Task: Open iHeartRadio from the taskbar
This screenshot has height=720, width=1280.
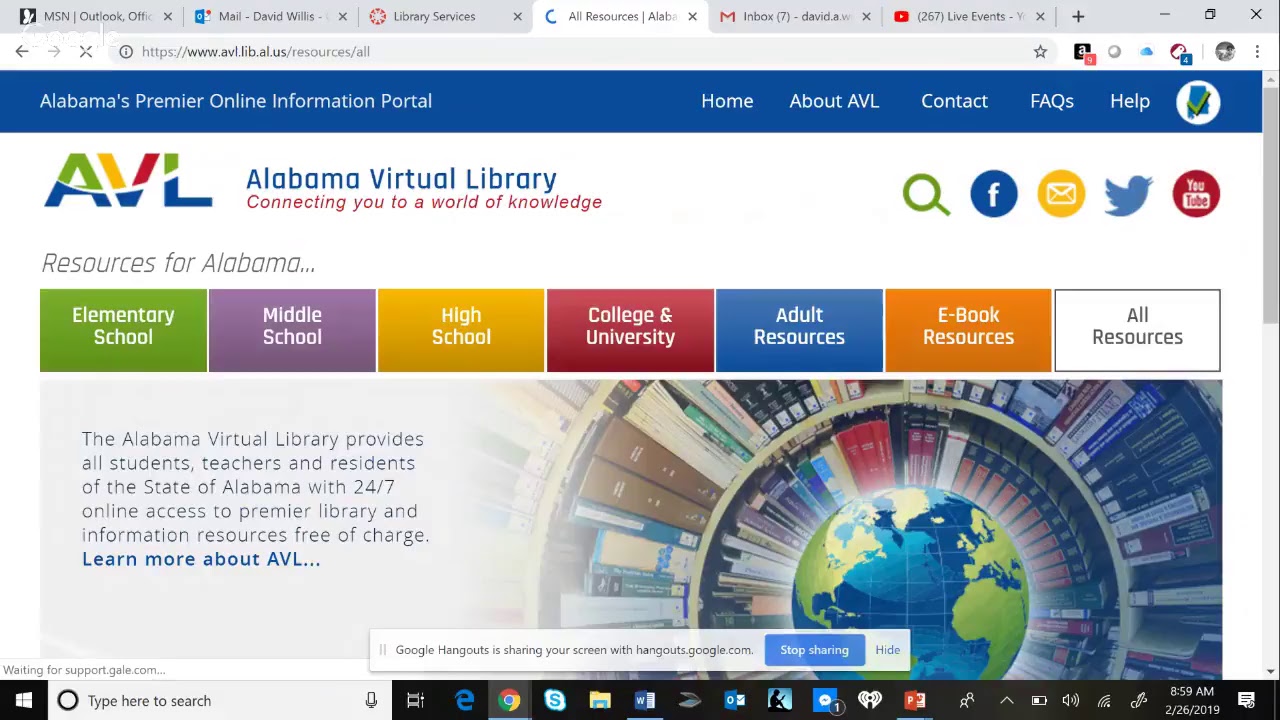Action: click(870, 700)
